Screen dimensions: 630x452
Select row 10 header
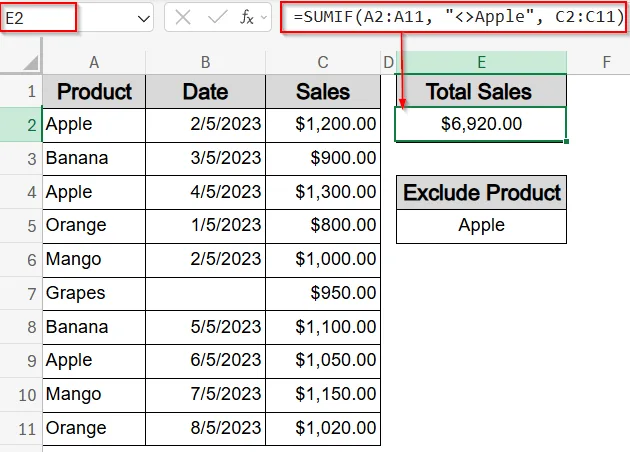[21, 395]
